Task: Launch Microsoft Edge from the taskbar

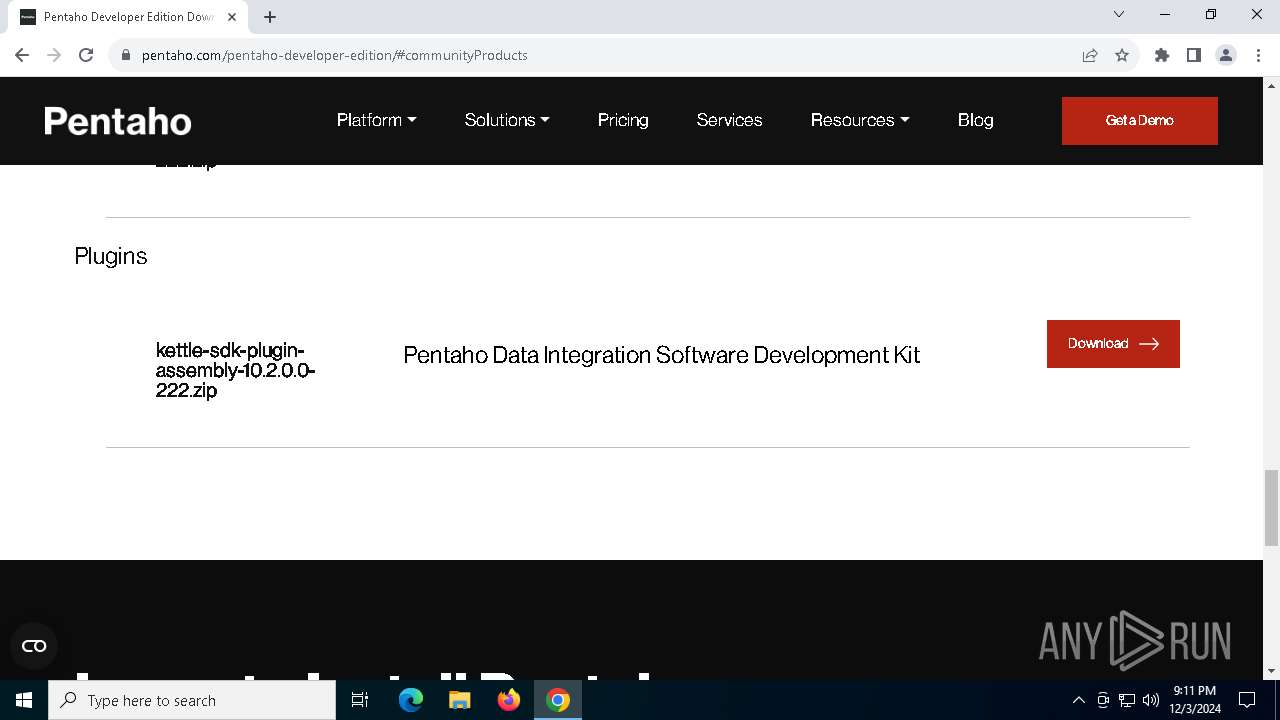Action: [x=411, y=700]
